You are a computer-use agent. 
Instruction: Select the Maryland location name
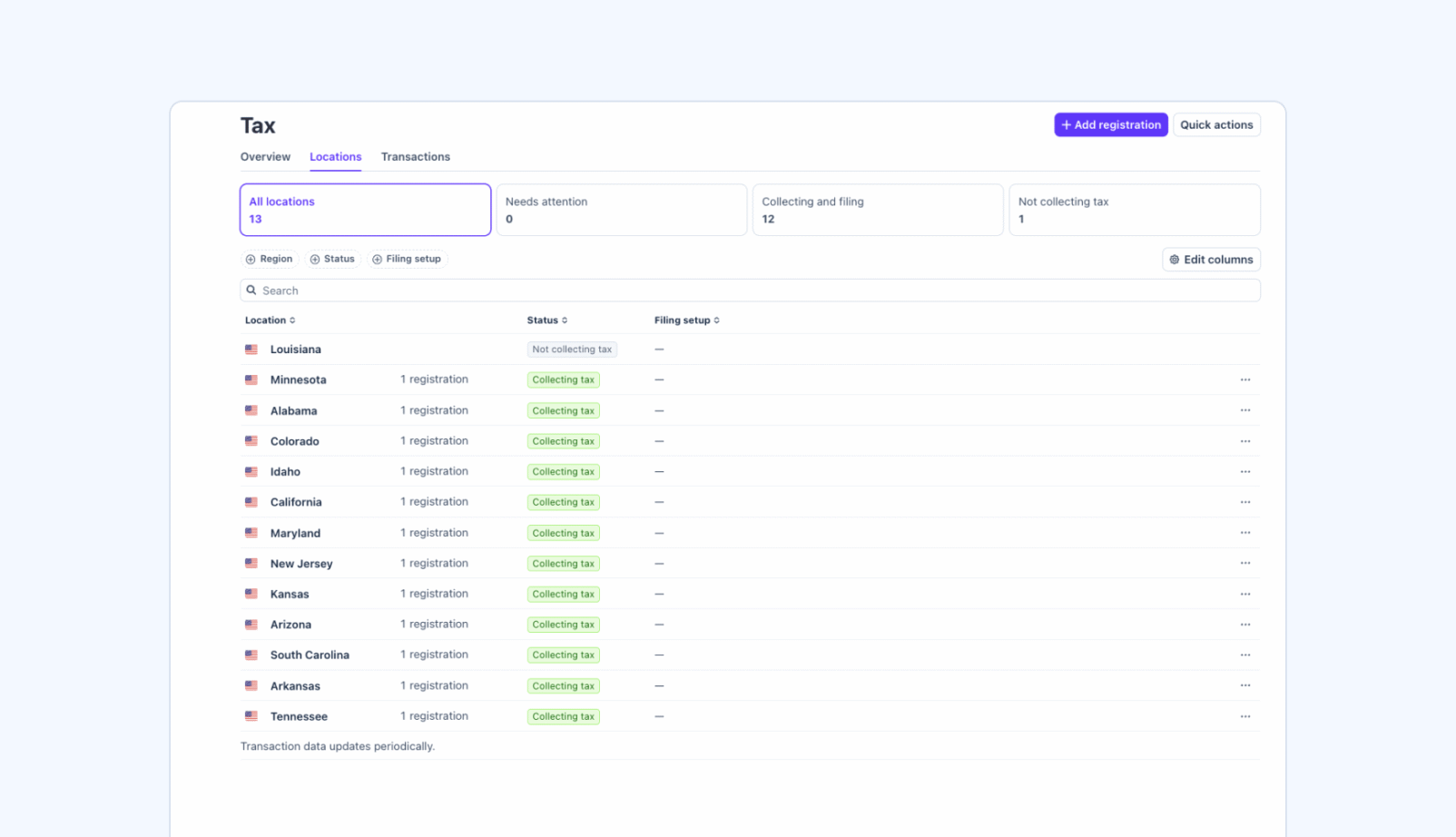[x=295, y=533]
